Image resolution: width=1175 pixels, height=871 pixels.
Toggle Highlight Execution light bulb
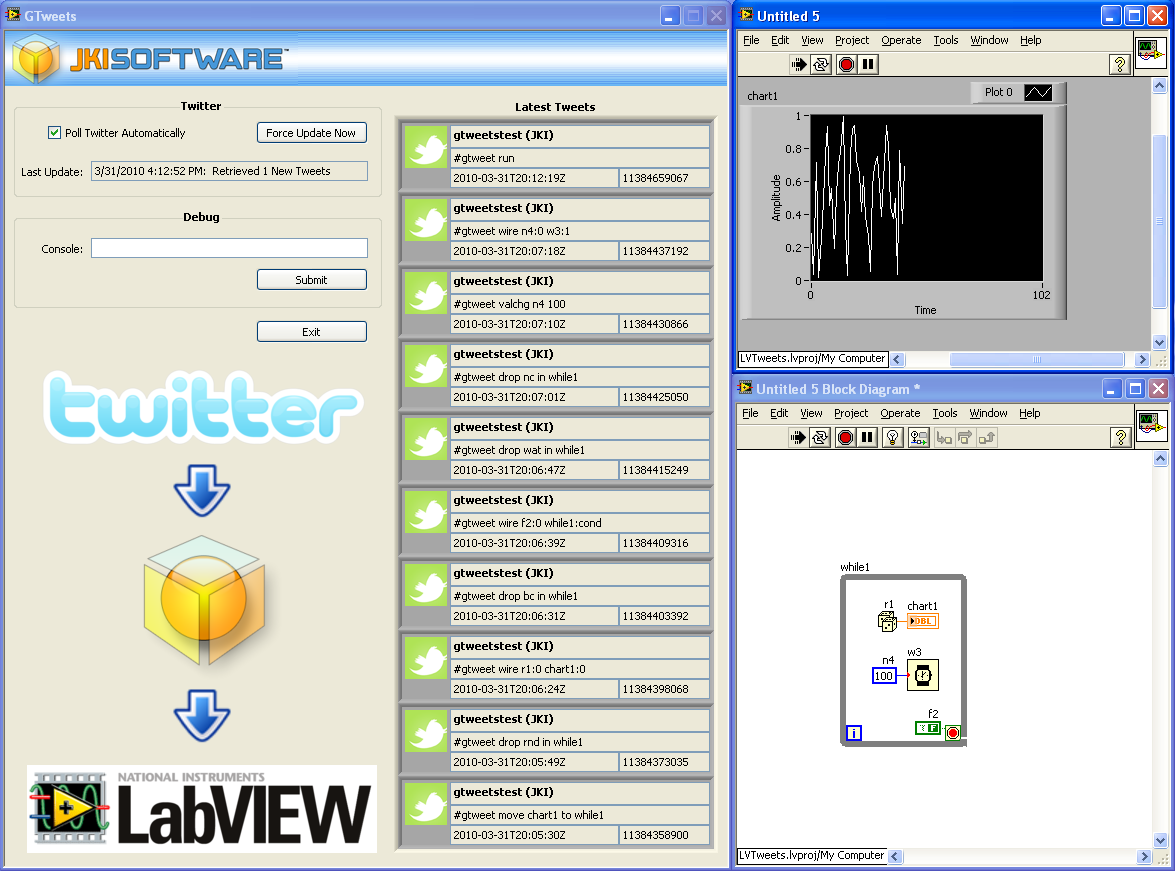click(892, 438)
